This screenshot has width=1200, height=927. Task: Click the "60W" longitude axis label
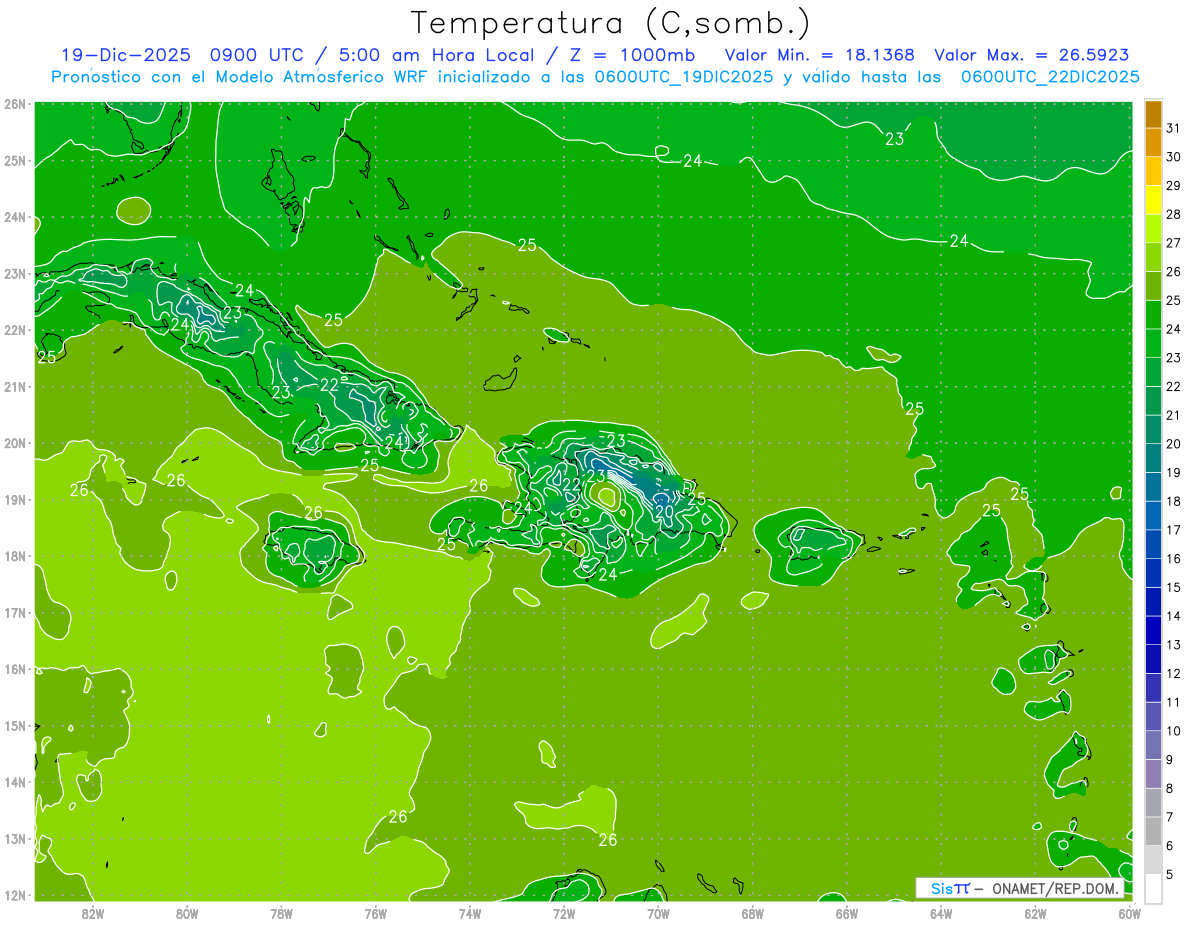(x=1130, y=913)
